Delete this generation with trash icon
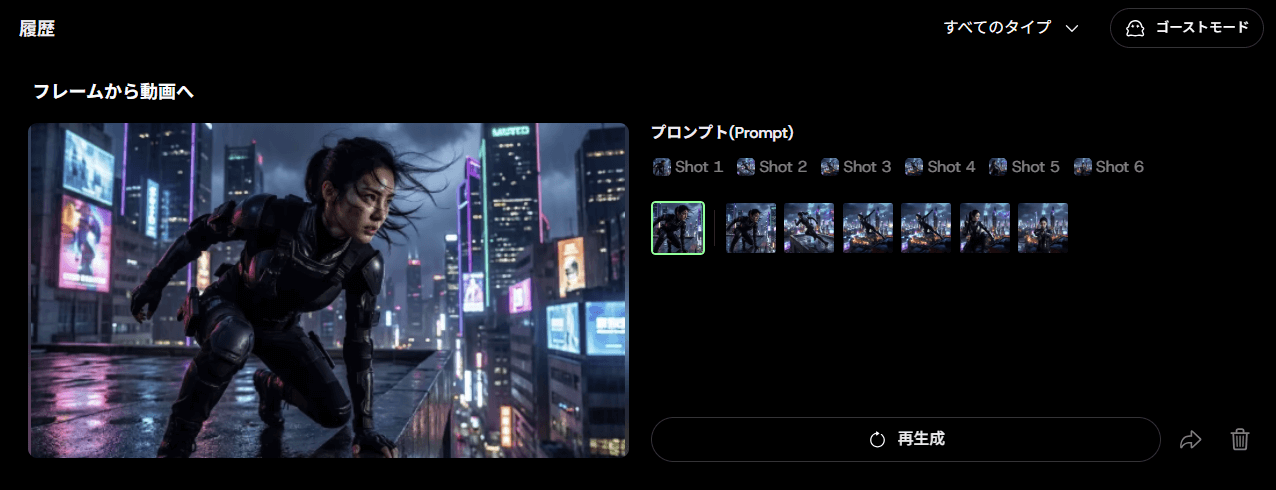 point(1240,440)
